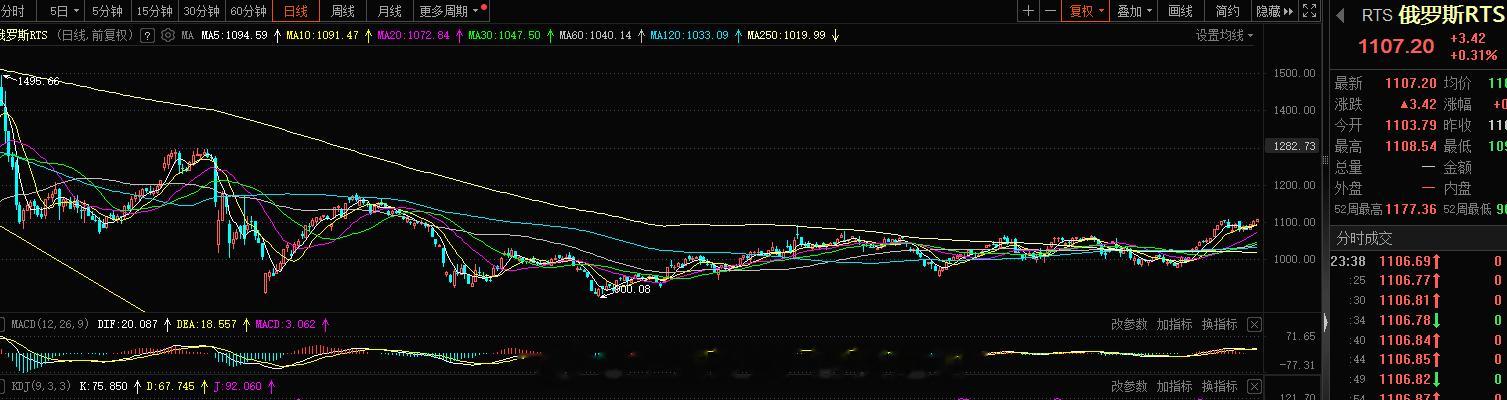Close the MACD indicator panel
Screen dimensions: 1507x400
coord(1254,324)
